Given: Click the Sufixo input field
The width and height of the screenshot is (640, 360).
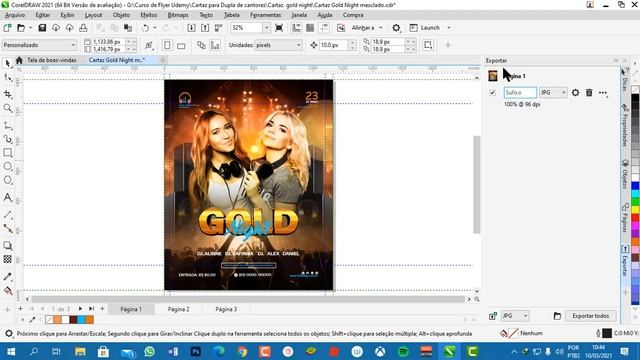Looking at the screenshot, I should tap(520, 93).
